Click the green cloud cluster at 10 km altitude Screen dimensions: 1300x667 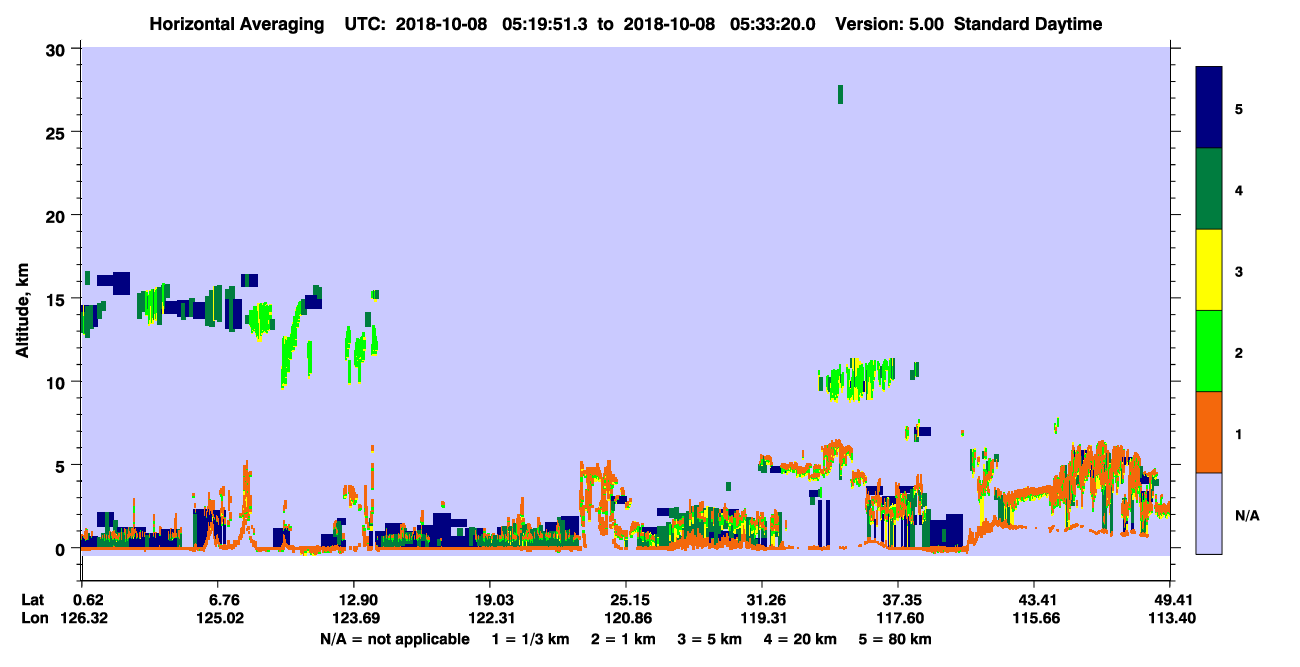tap(857, 380)
